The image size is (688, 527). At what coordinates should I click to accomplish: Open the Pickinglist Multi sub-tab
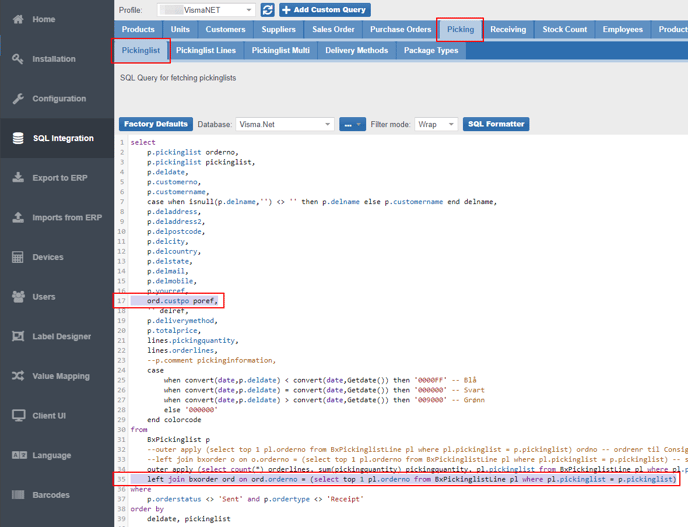click(280, 50)
